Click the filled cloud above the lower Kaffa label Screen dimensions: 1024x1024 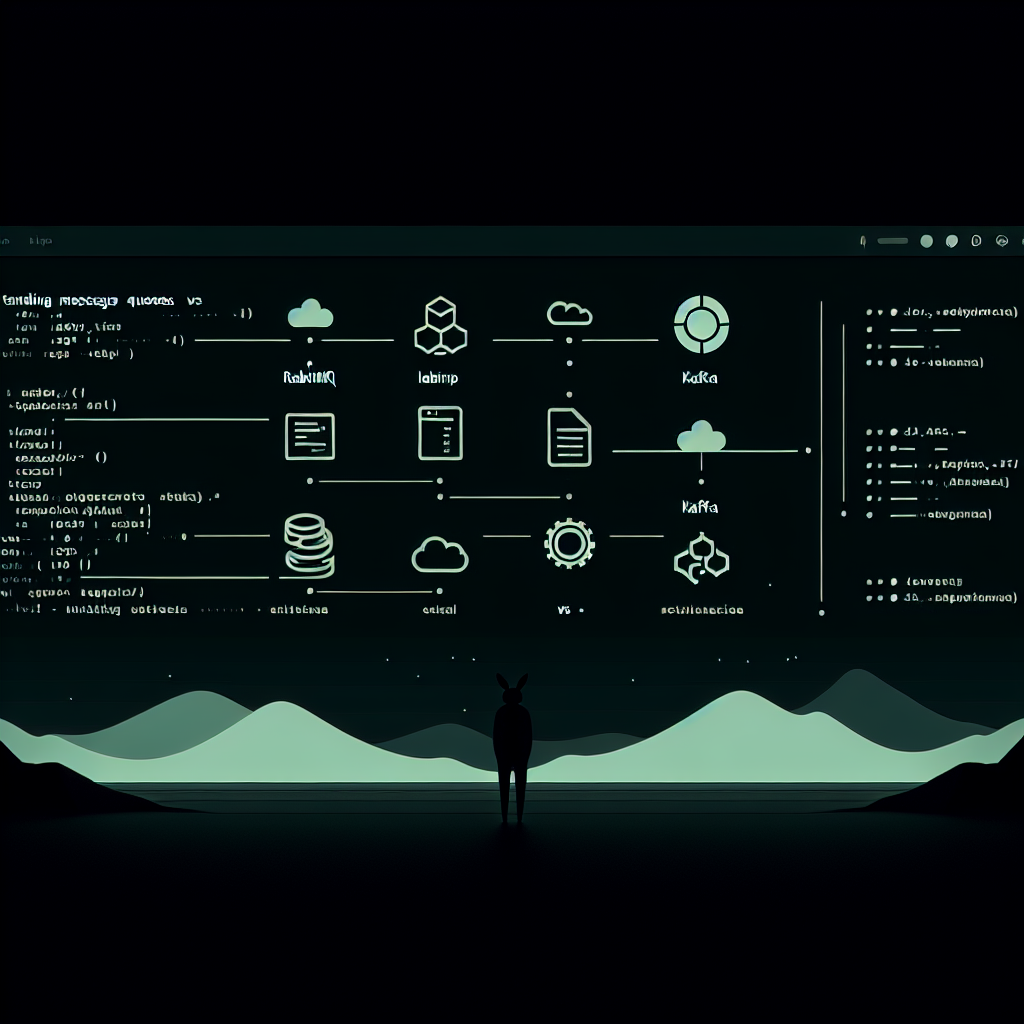[x=701, y=436]
